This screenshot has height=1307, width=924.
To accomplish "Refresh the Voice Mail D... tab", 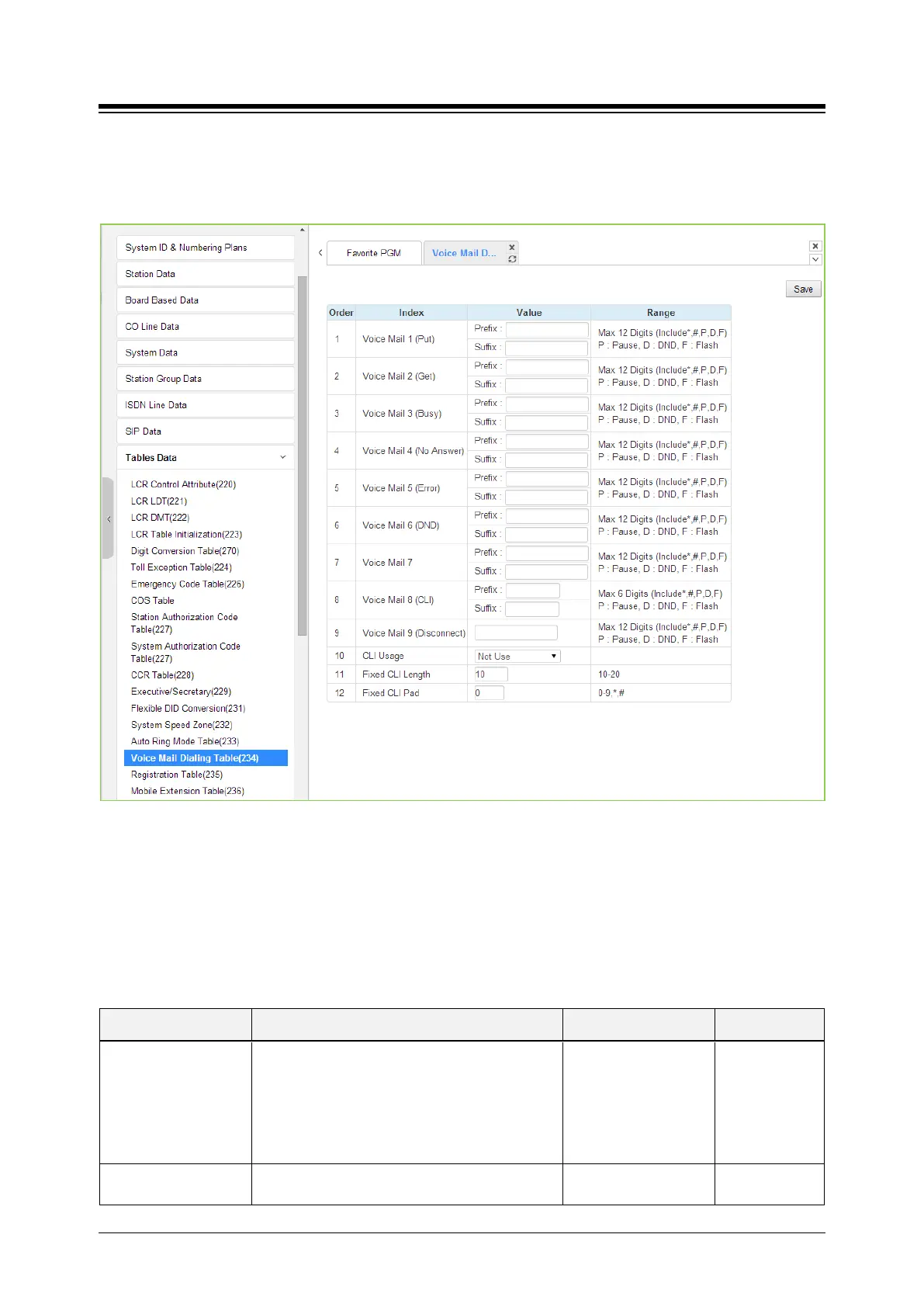I will [x=512, y=259].
